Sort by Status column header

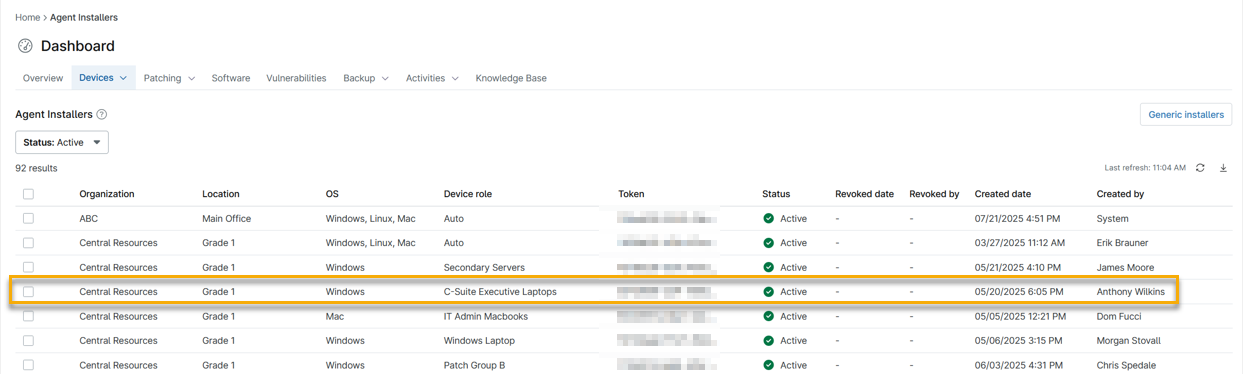click(776, 194)
